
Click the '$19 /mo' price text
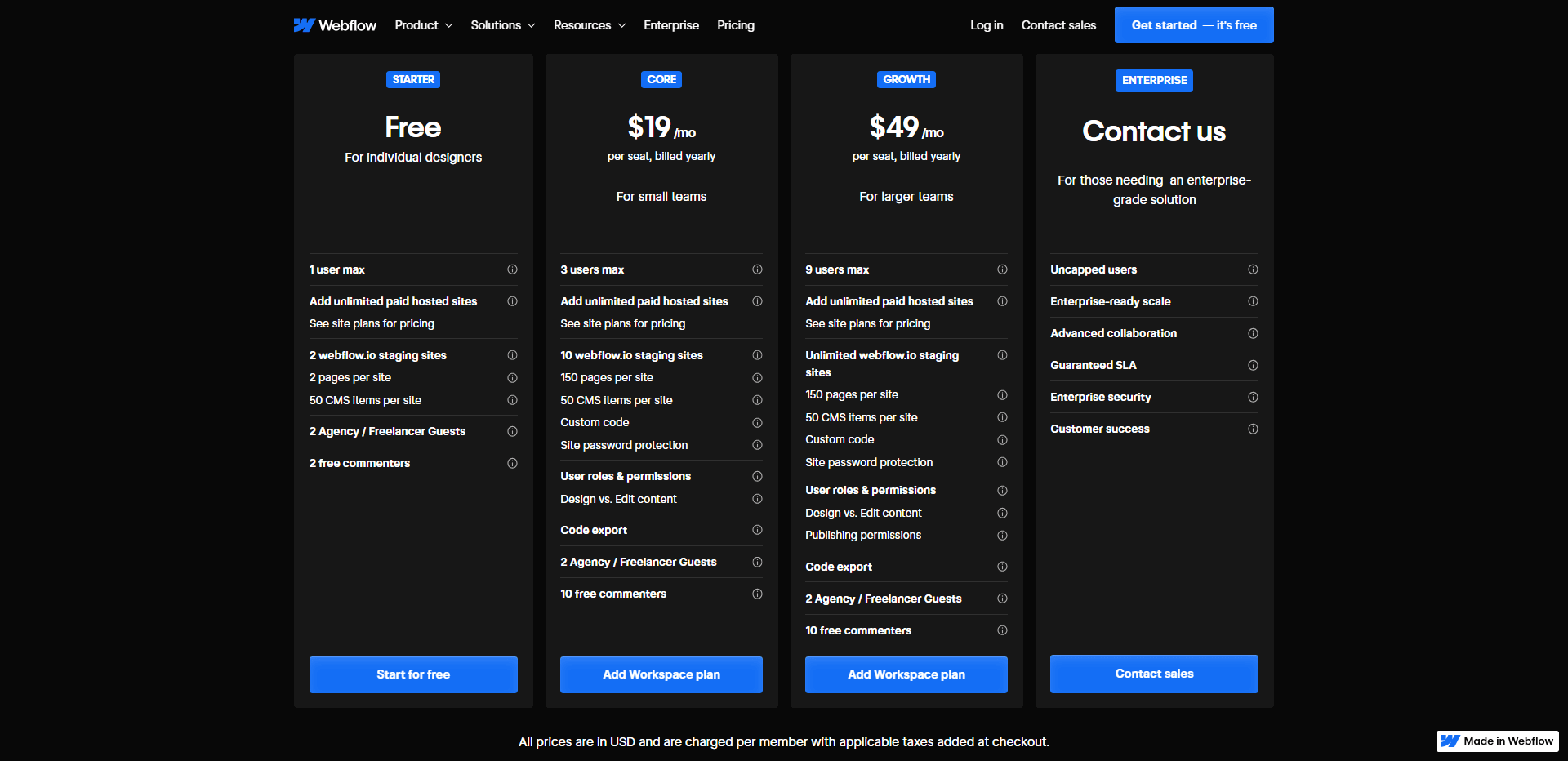[661, 127]
